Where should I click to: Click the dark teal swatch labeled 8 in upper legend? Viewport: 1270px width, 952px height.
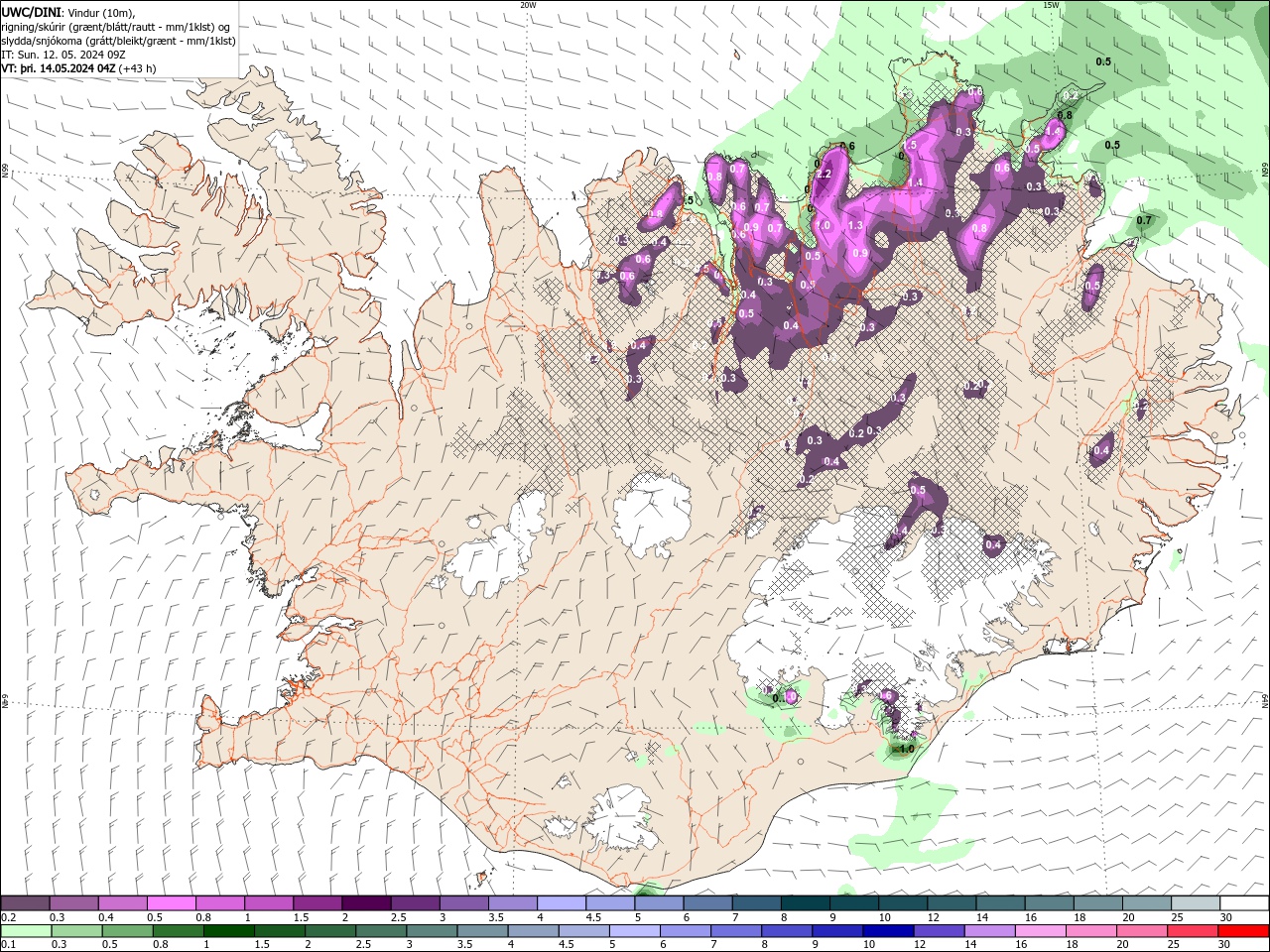point(804,903)
